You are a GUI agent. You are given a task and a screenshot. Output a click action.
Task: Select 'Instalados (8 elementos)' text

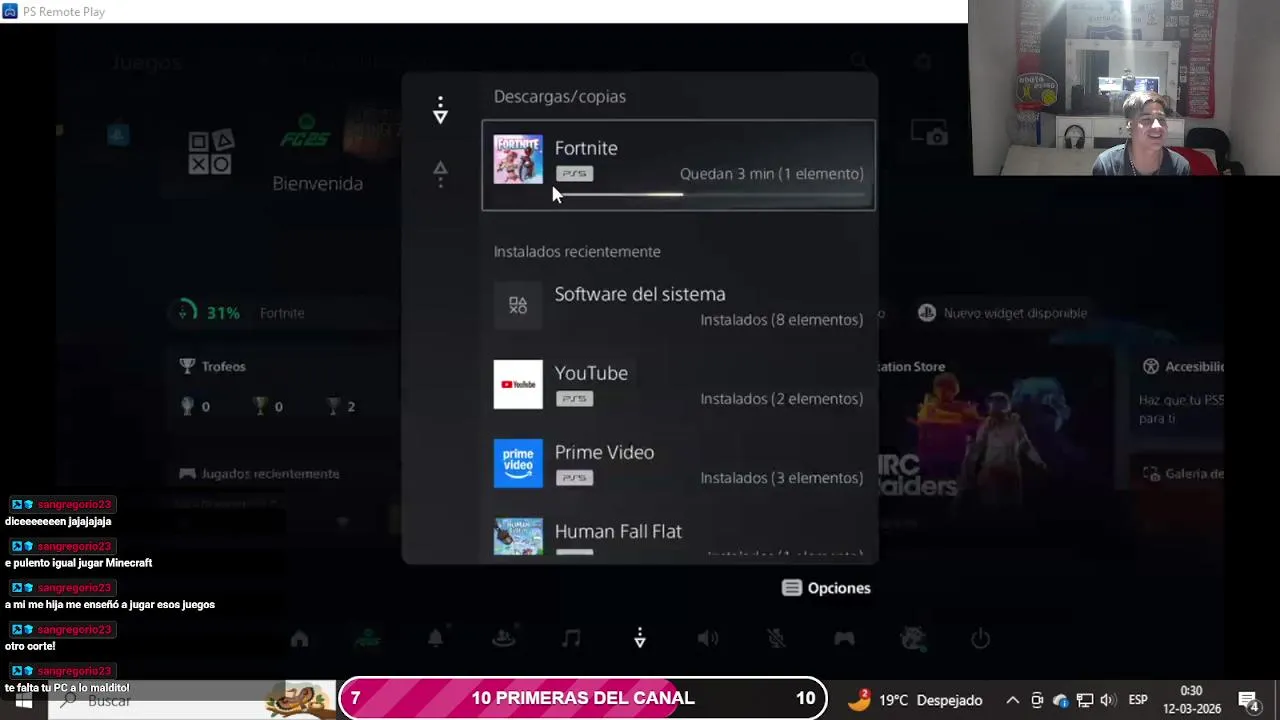click(781, 320)
